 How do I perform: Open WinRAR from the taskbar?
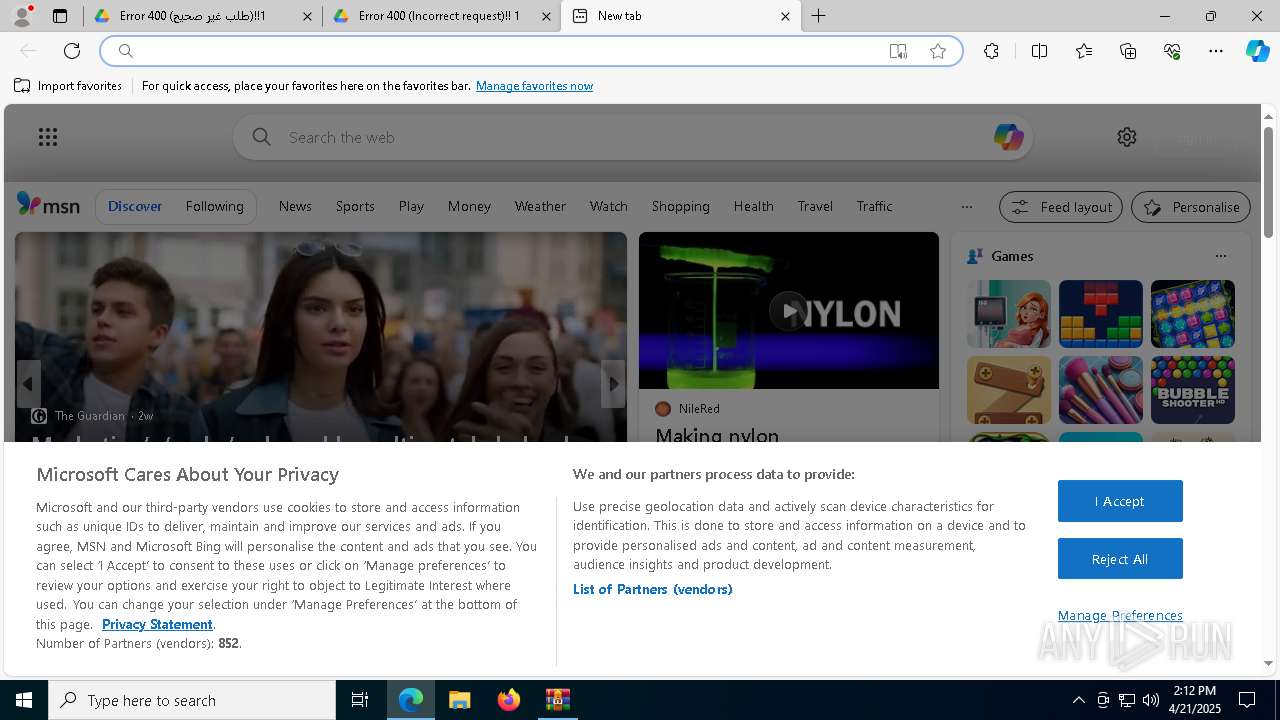(557, 700)
